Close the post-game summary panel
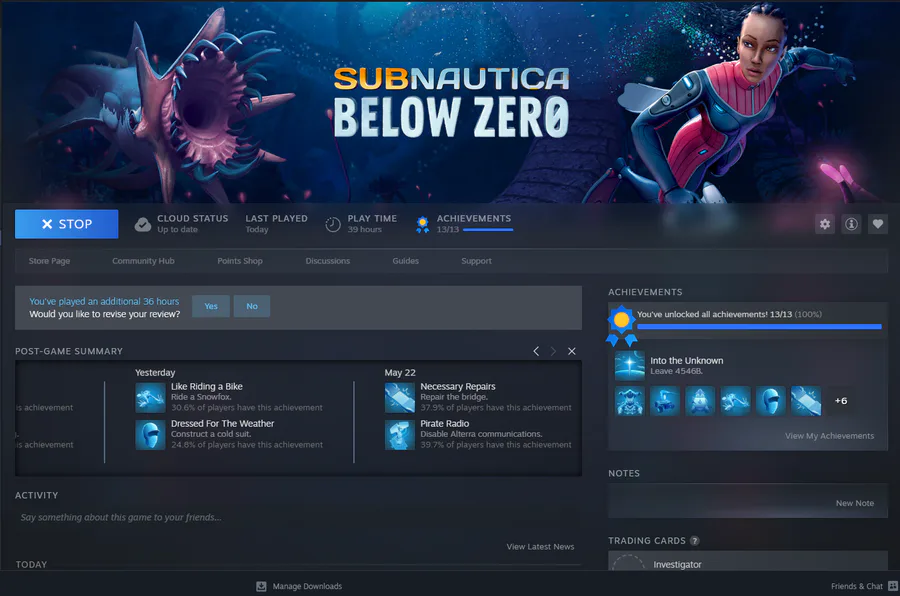The image size is (900, 596). 572,351
